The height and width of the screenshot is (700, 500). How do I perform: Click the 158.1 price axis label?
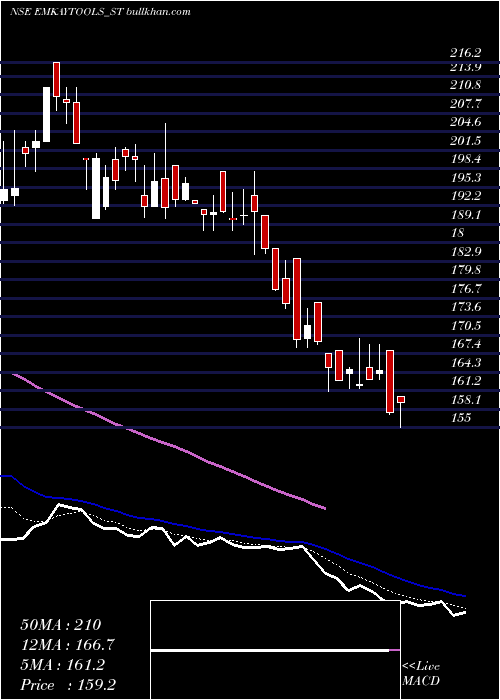(466, 400)
